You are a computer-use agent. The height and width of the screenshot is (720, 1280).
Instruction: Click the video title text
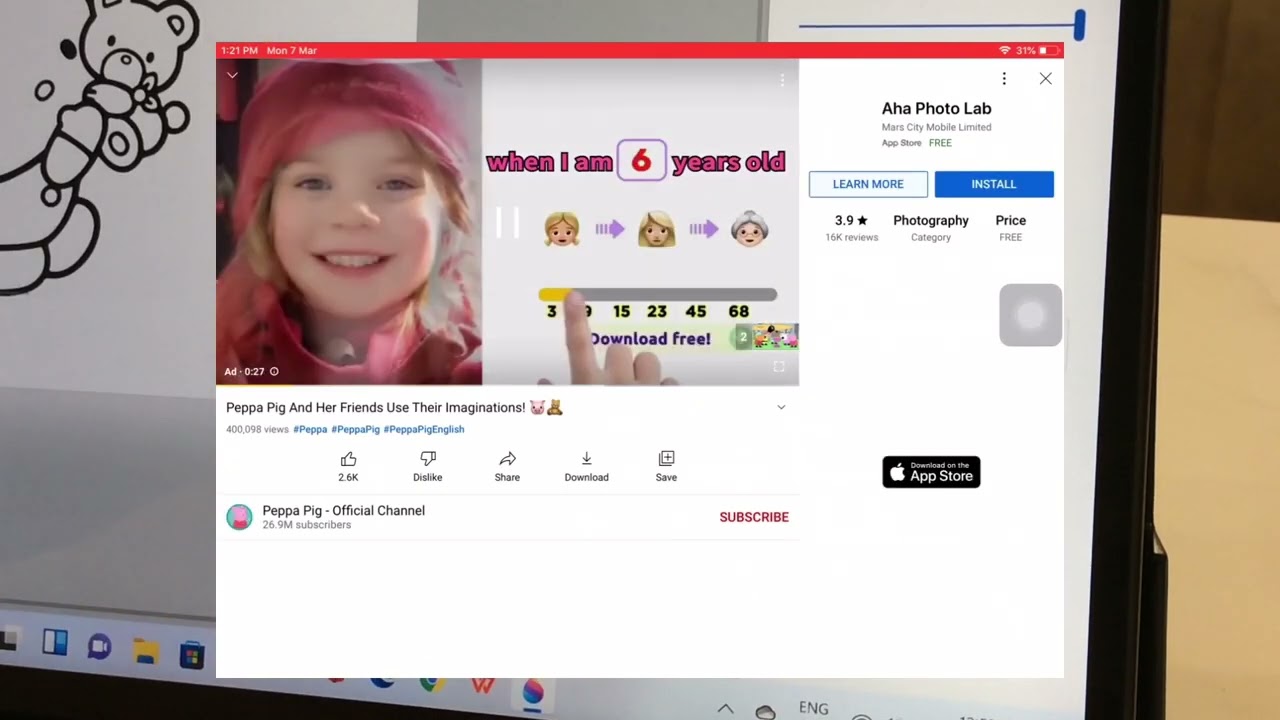(x=394, y=408)
